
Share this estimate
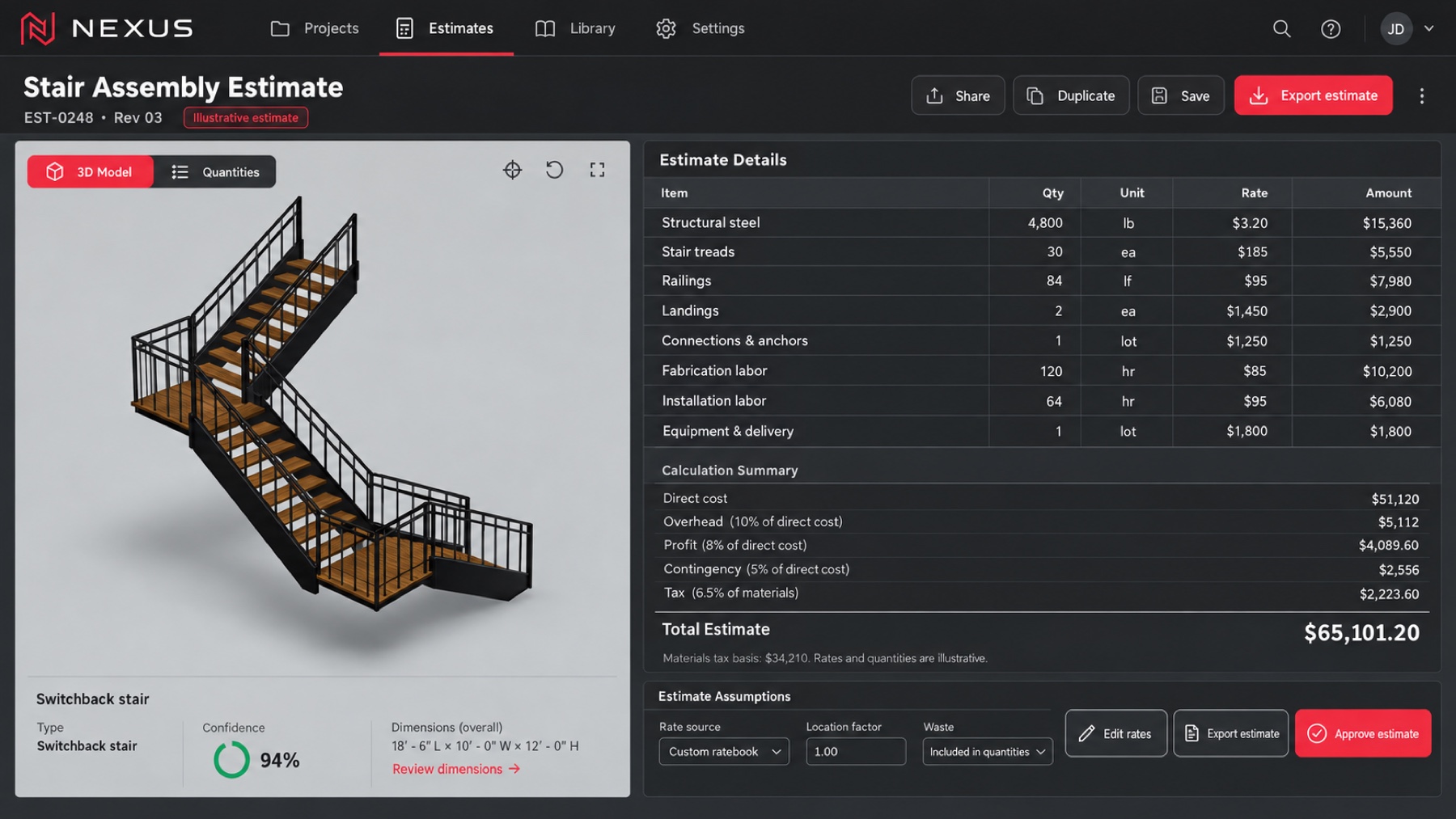pyautogui.click(x=958, y=95)
